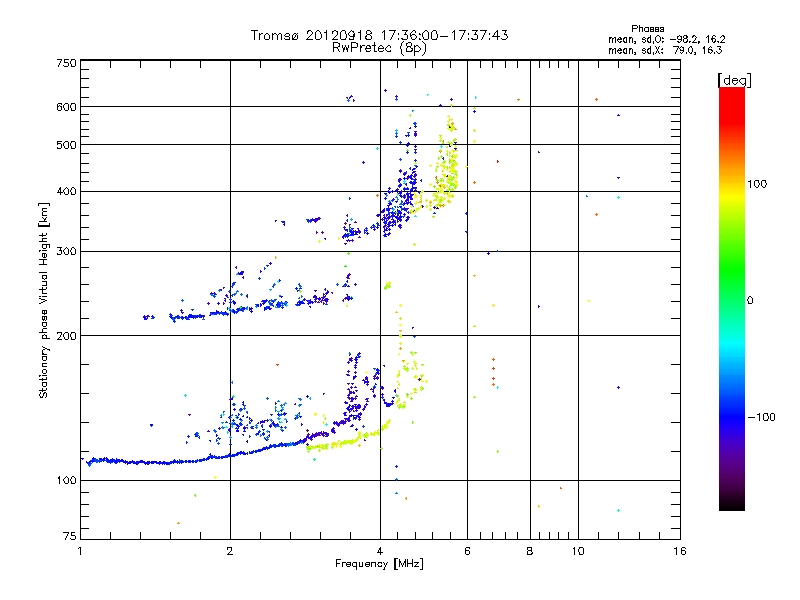The width and height of the screenshot is (800, 600).
Task: Click the x-axis tick label '8'
Action: [x=530, y=551]
